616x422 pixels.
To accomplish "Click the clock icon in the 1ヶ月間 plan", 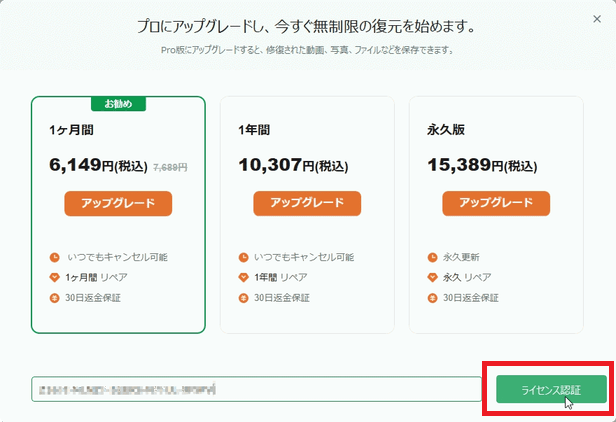I will [x=55, y=257].
